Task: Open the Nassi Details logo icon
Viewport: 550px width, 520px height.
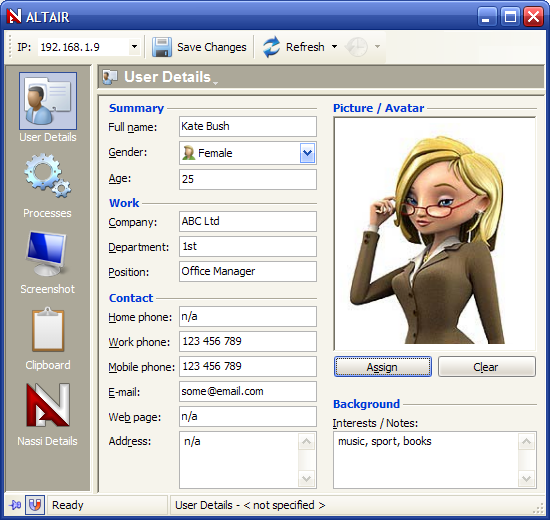Action: point(48,405)
